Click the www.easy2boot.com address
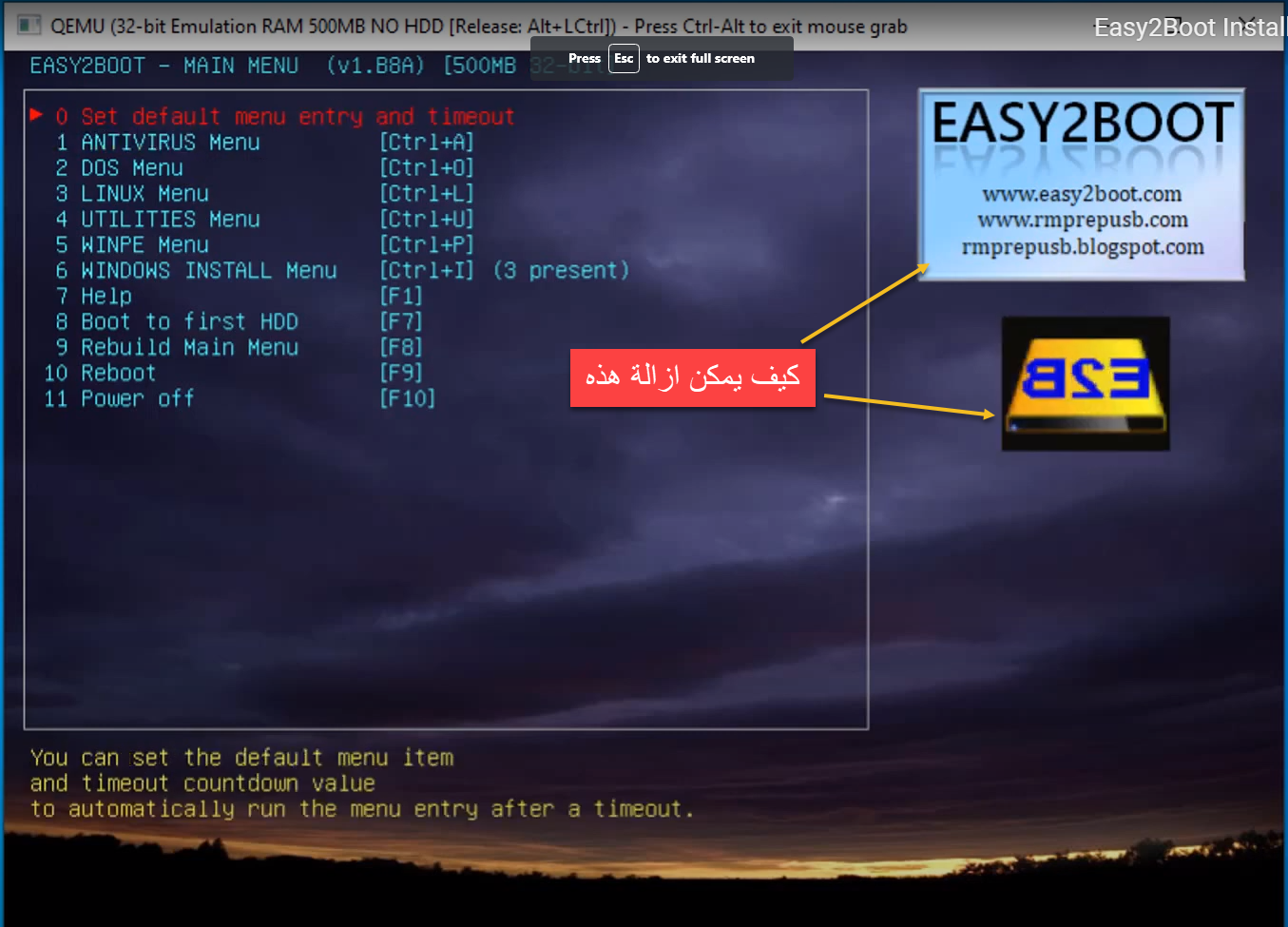1288x927 pixels. 1082,194
